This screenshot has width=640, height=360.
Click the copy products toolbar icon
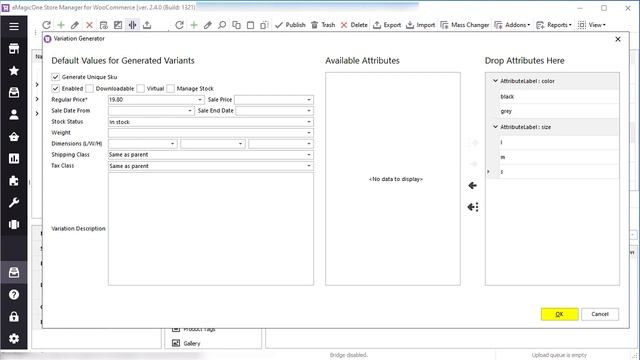pyautogui.click(x=236, y=25)
